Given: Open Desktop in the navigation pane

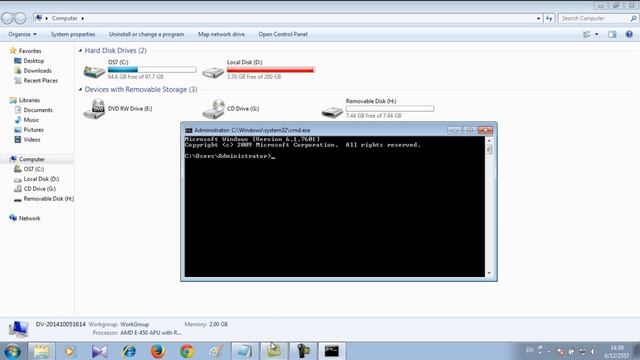Looking at the screenshot, I should coord(33,61).
